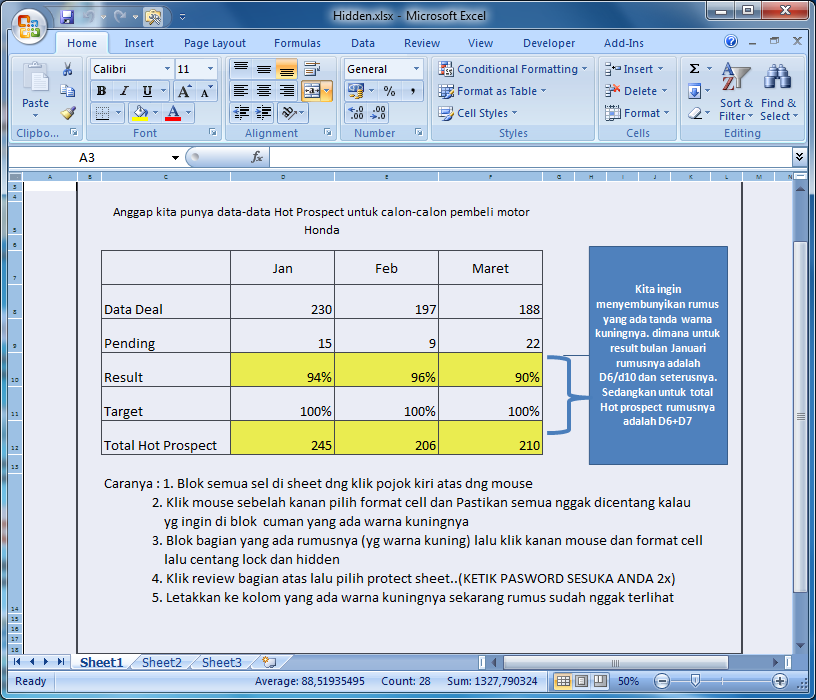This screenshot has width=816, height=700.
Task: Zoom in with the plus button
Action: click(x=780, y=681)
